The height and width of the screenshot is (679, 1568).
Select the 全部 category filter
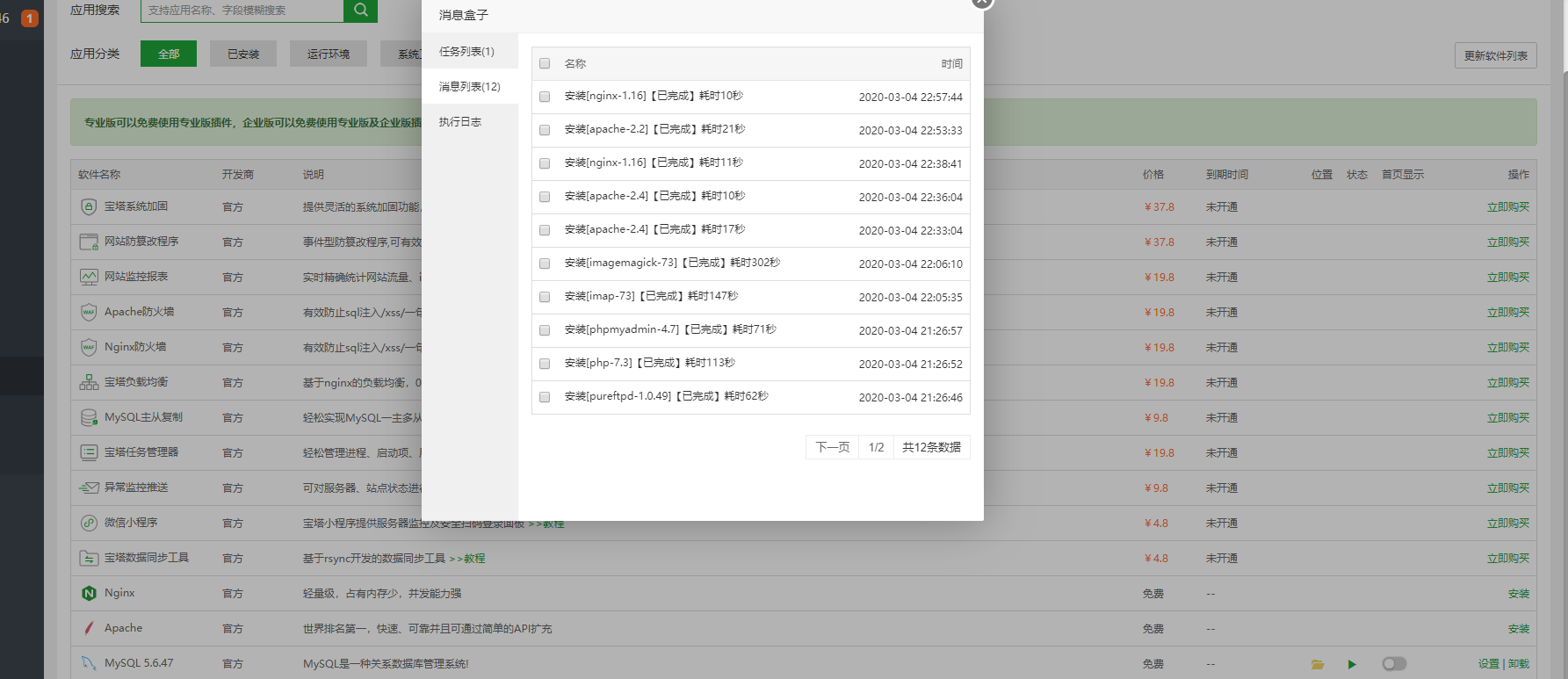coord(169,54)
